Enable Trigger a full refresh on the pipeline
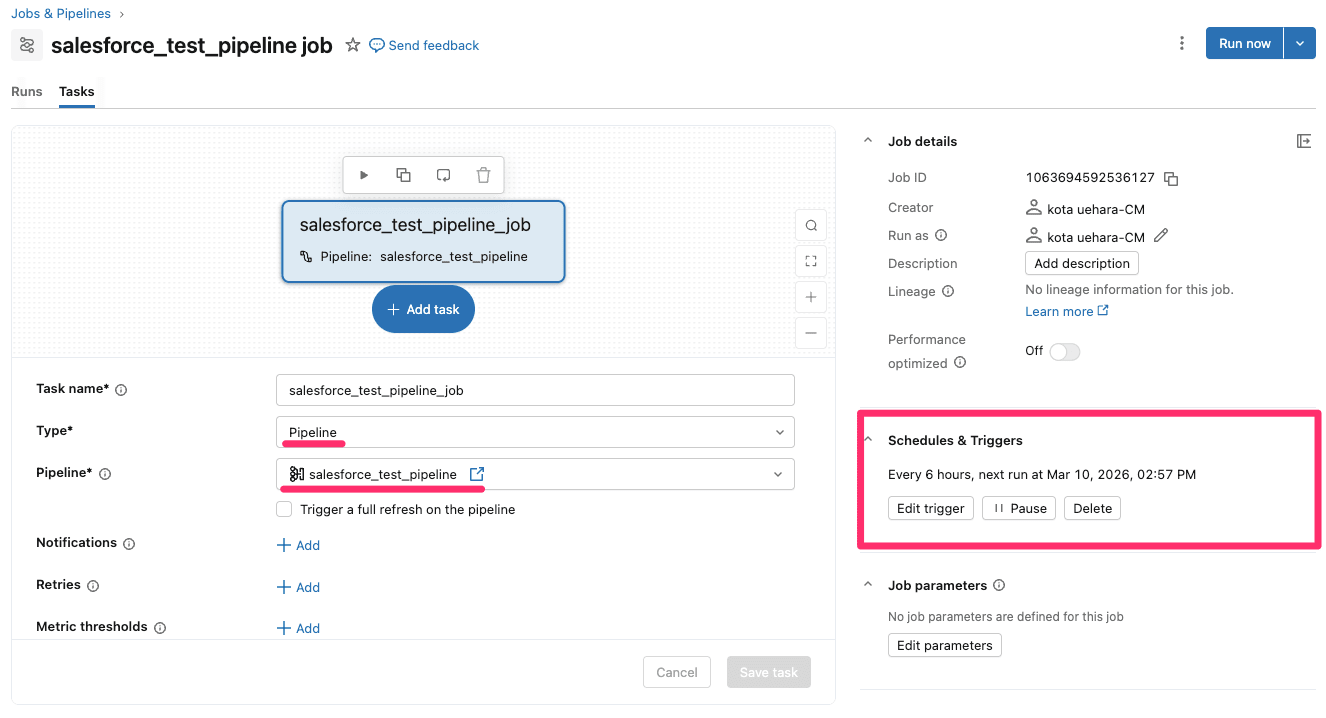Viewport: 1326px width, 718px height. pyautogui.click(x=284, y=508)
